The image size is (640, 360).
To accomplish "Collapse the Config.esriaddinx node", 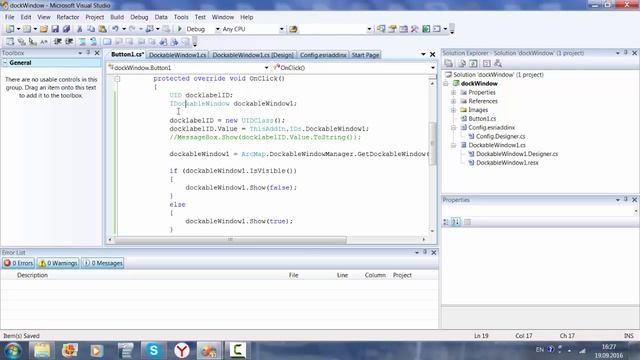I will point(453,128).
